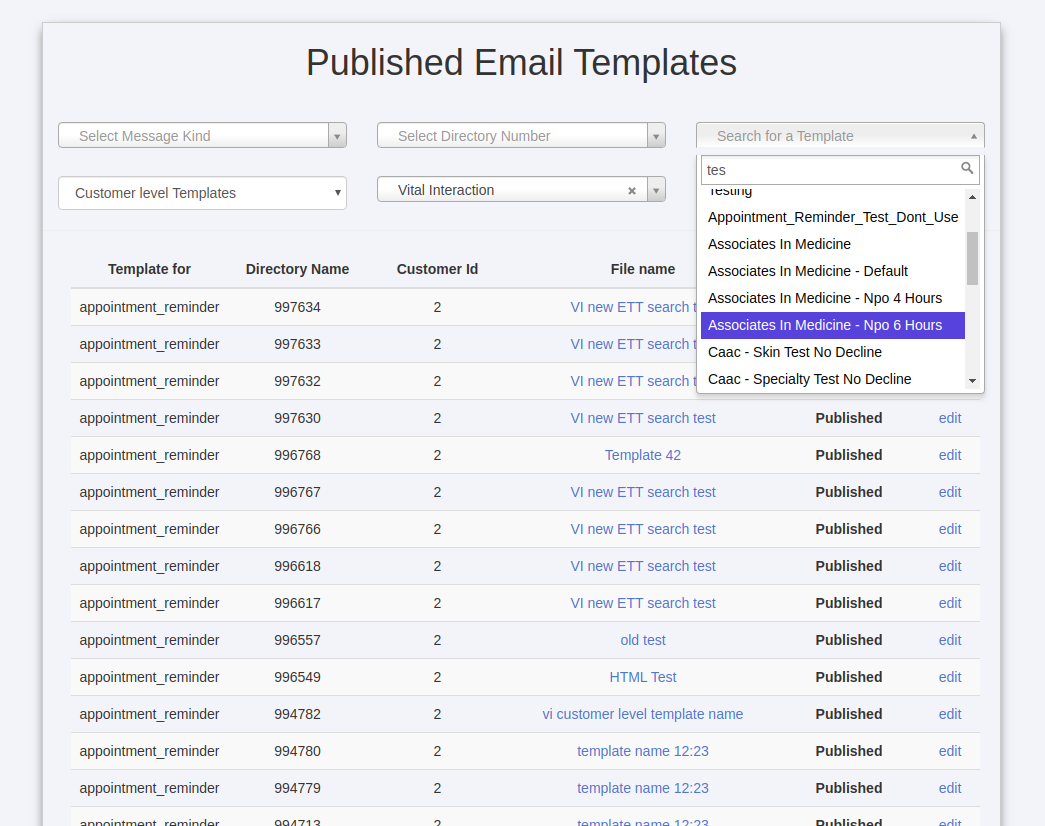1045x826 pixels.
Task: Open VI new ETT search test for 996618
Action: pyautogui.click(x=642, y=566)
